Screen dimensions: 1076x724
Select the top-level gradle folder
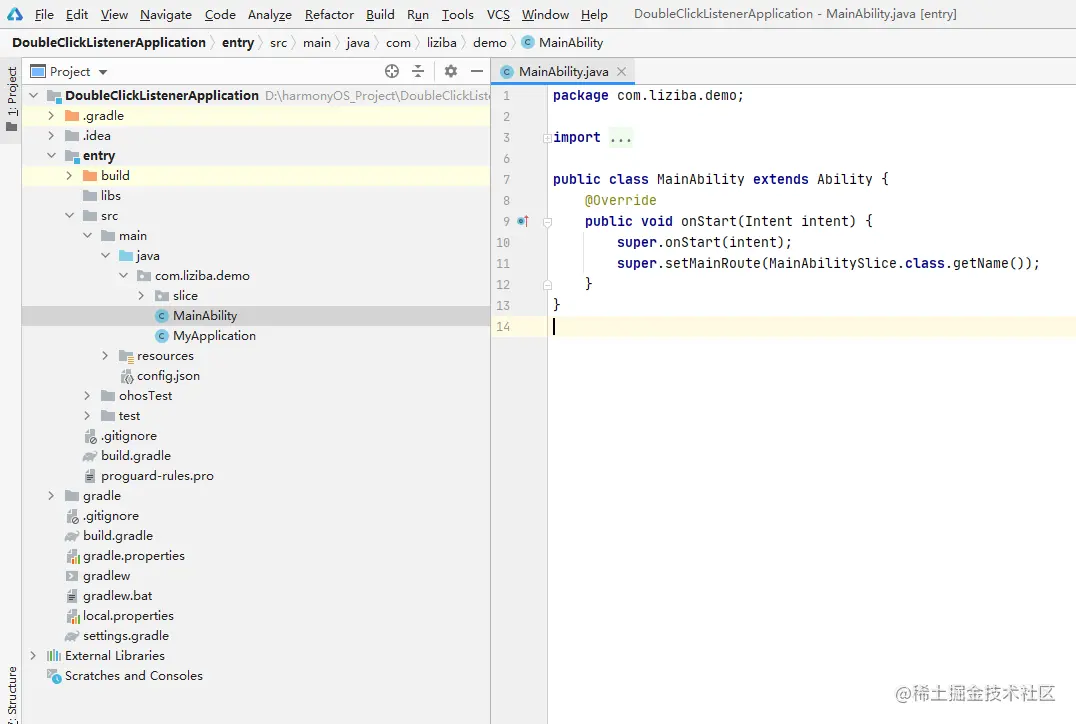click(102, 495)
